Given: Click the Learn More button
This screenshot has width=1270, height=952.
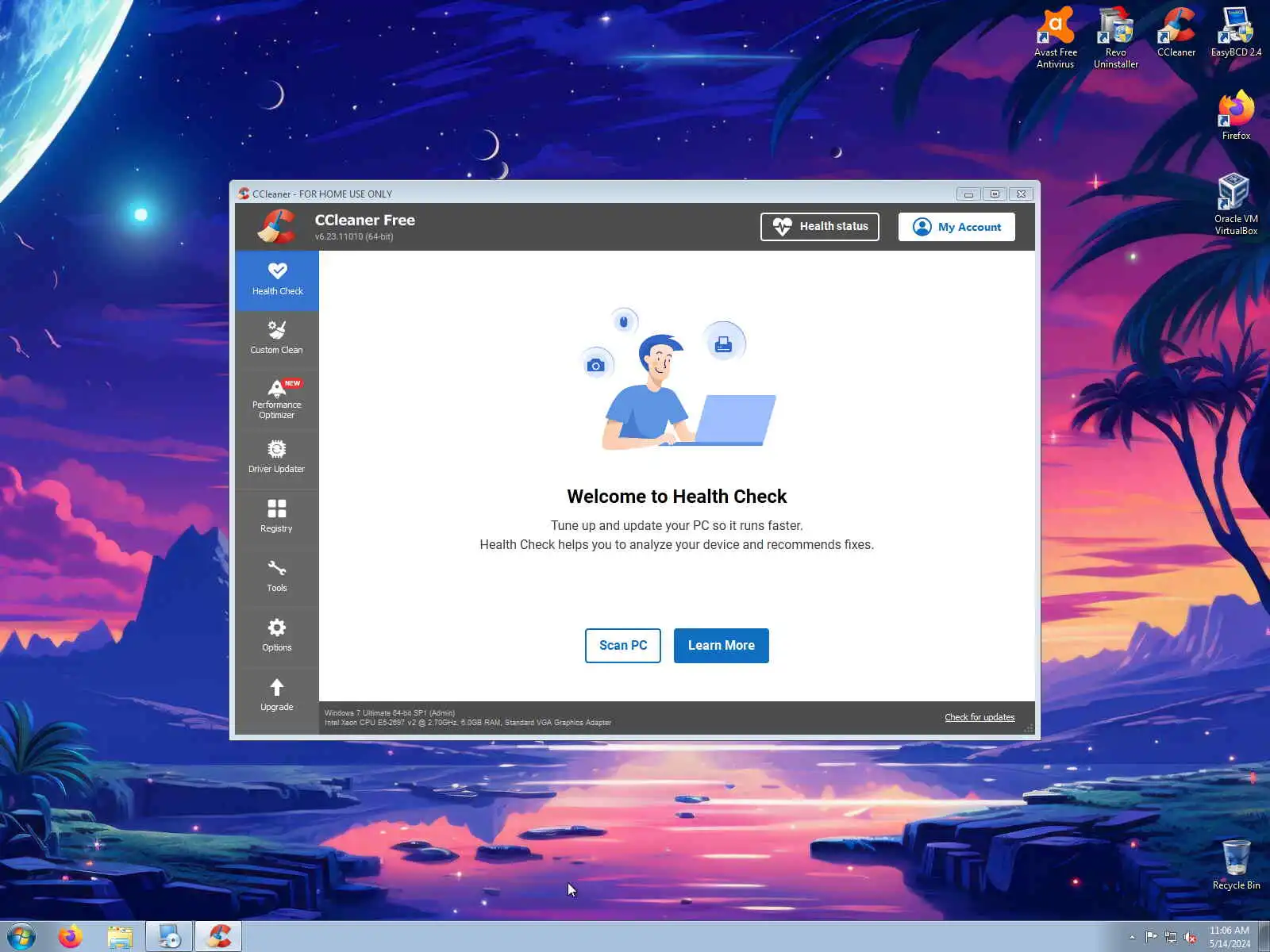Looking at the screenshot, I should (722, 645).
